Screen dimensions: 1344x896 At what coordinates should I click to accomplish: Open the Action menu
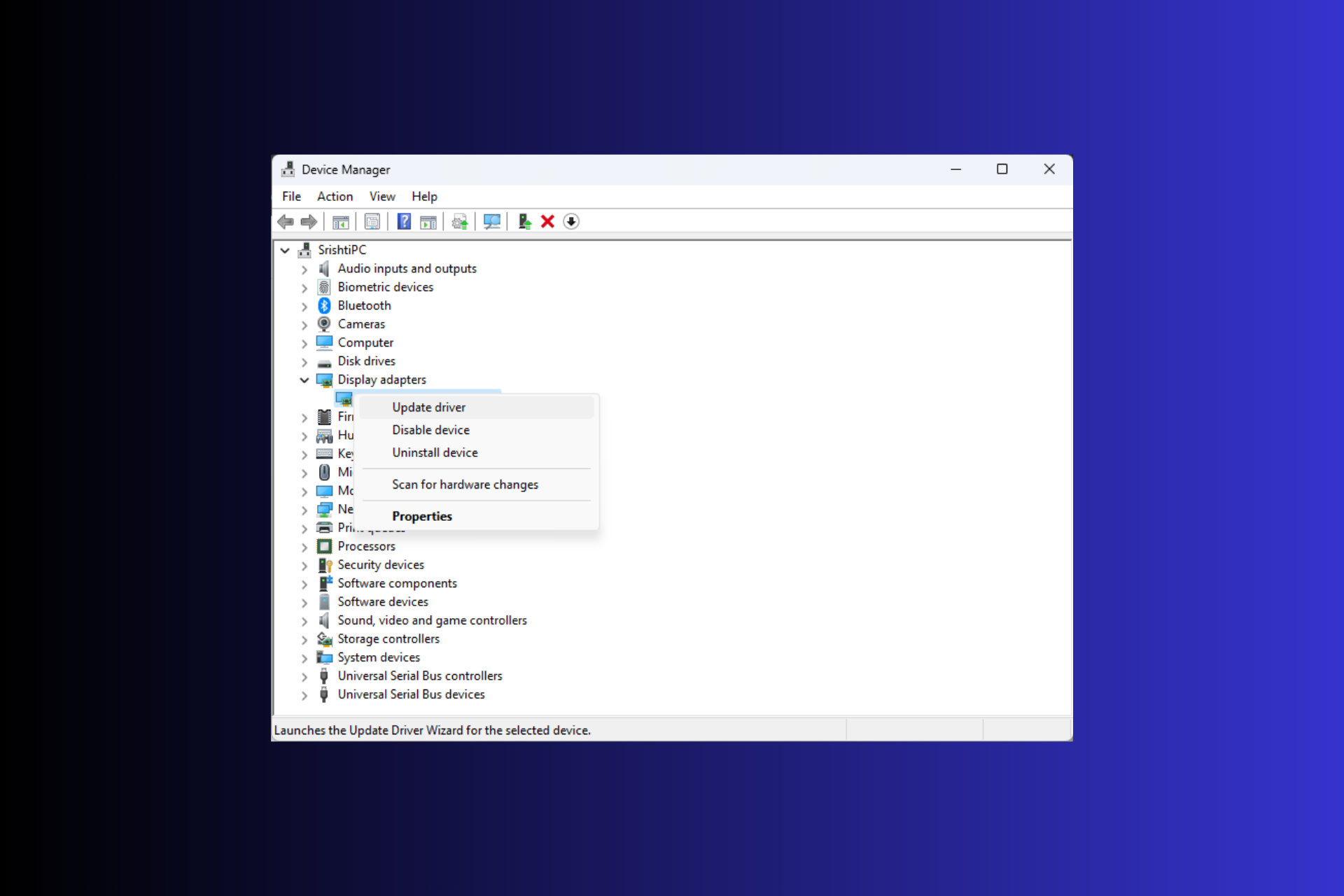pos(335,196)
